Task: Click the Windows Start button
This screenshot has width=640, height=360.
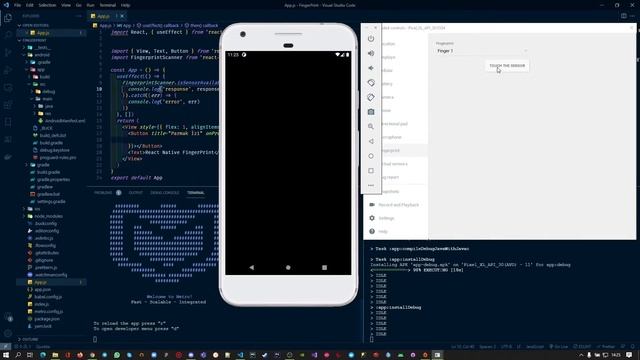Action: pyautogui.click(x=6, y=355)
